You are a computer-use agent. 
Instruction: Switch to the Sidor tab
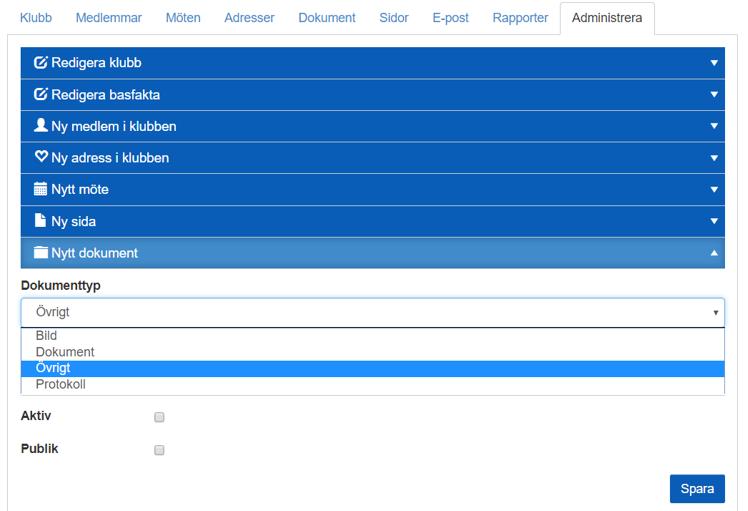tap(394, 18)
